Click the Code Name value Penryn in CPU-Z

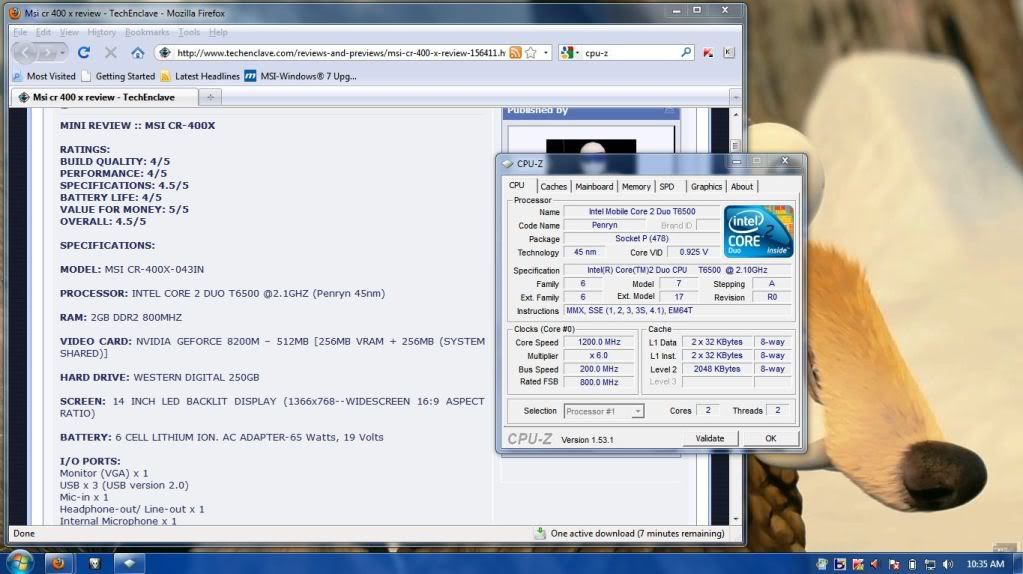(604, 225)
